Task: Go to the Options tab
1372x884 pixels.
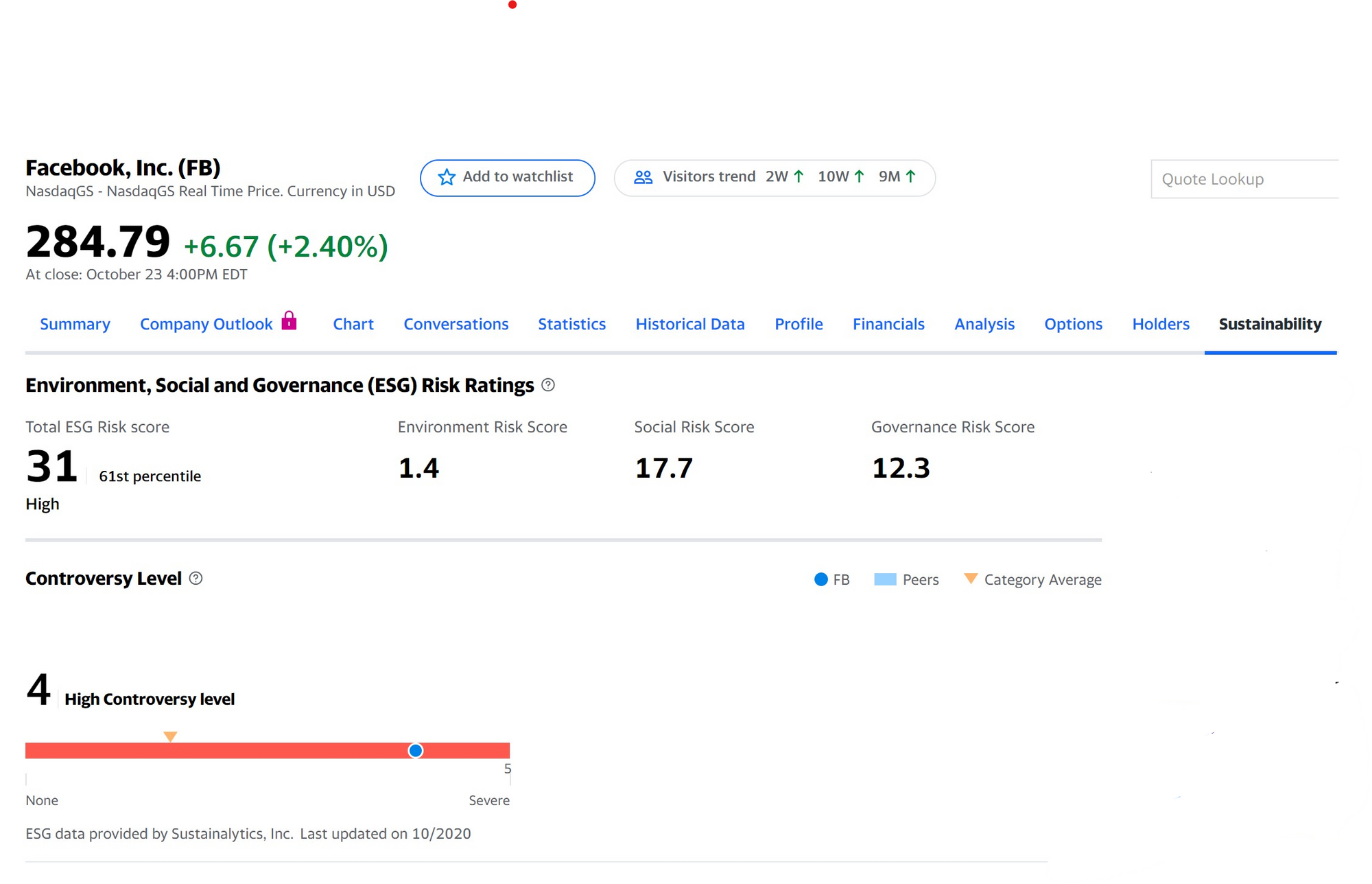Action: click(x=1074, y=324)
